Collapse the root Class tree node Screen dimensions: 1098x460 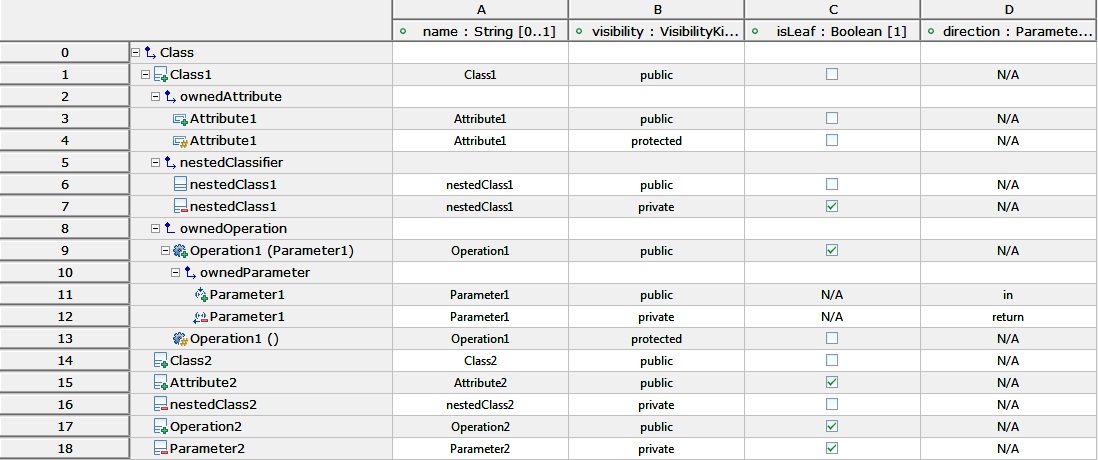(135, 53)
